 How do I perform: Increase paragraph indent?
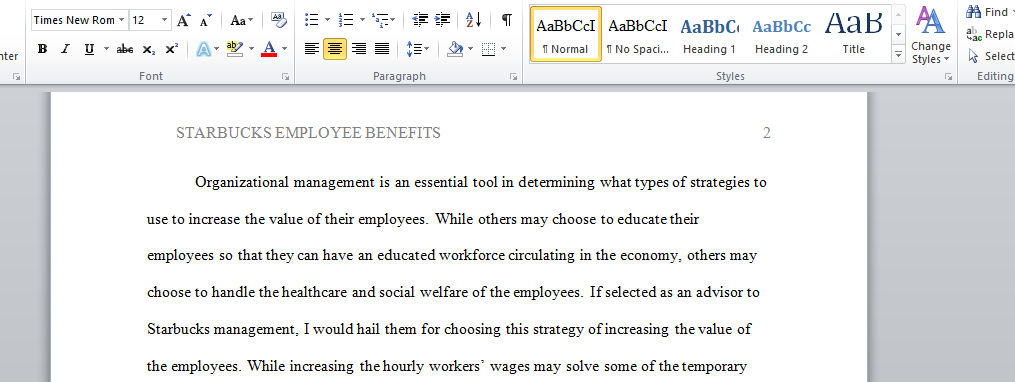(x=443, y=20)
